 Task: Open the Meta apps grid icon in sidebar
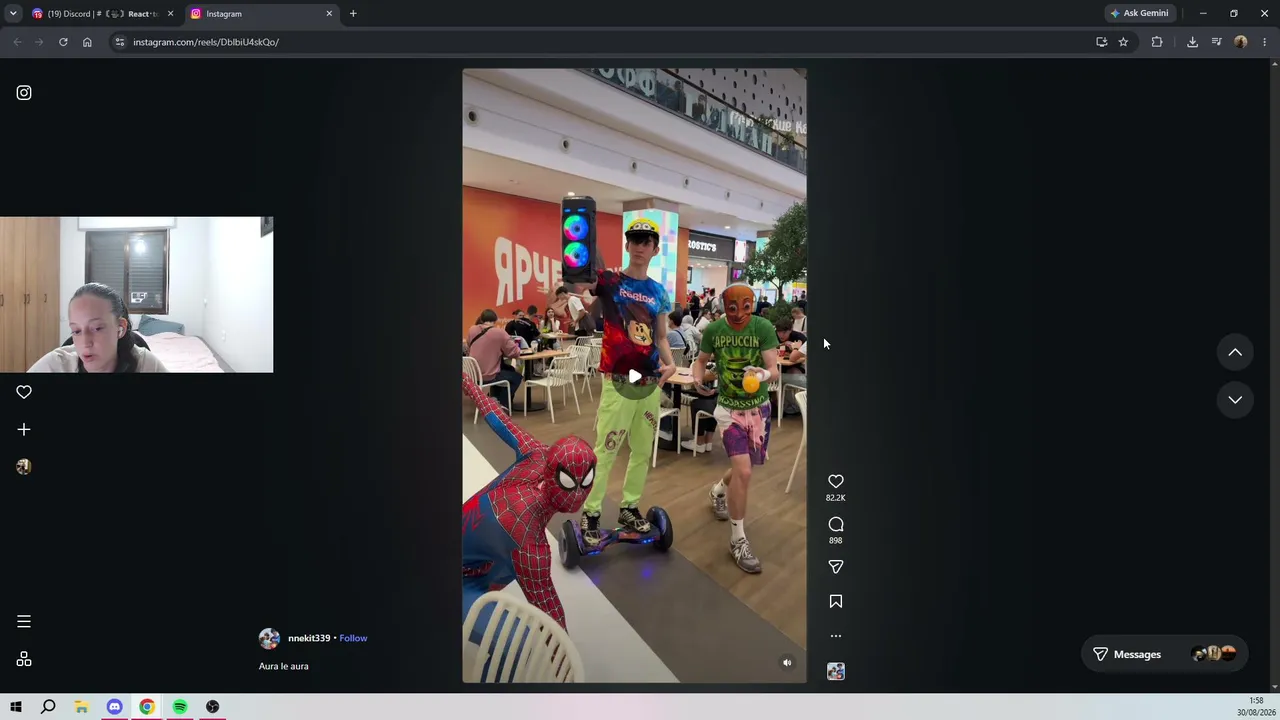(x=24, y=659)
